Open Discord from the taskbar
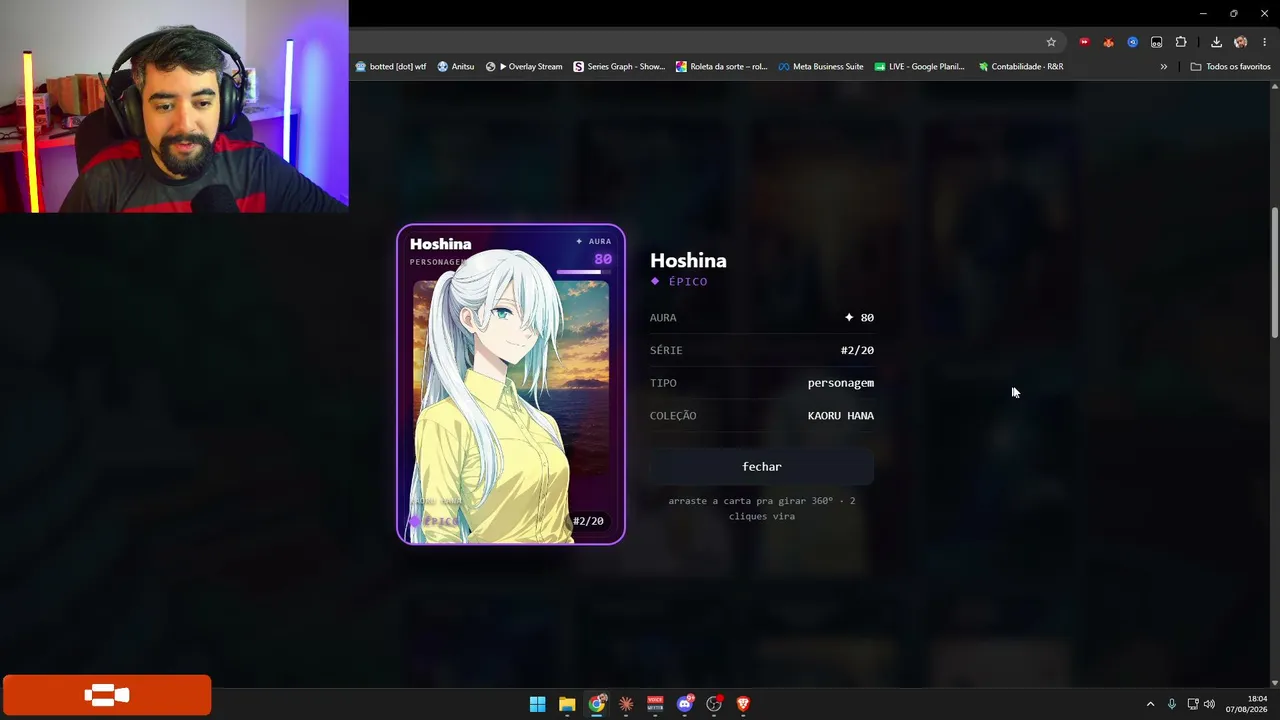The height and width of the screenshot is (720, 1280). click(x=685, y=704)
